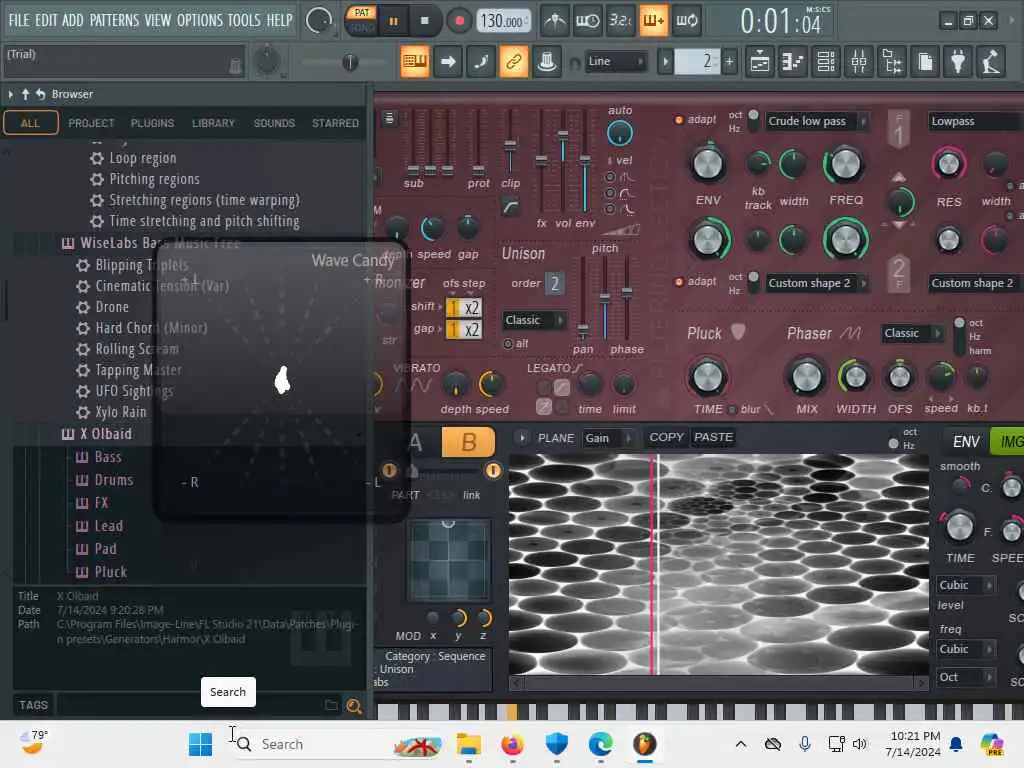
Task: Click the Pluck shape icon
Action: point(738,332)
